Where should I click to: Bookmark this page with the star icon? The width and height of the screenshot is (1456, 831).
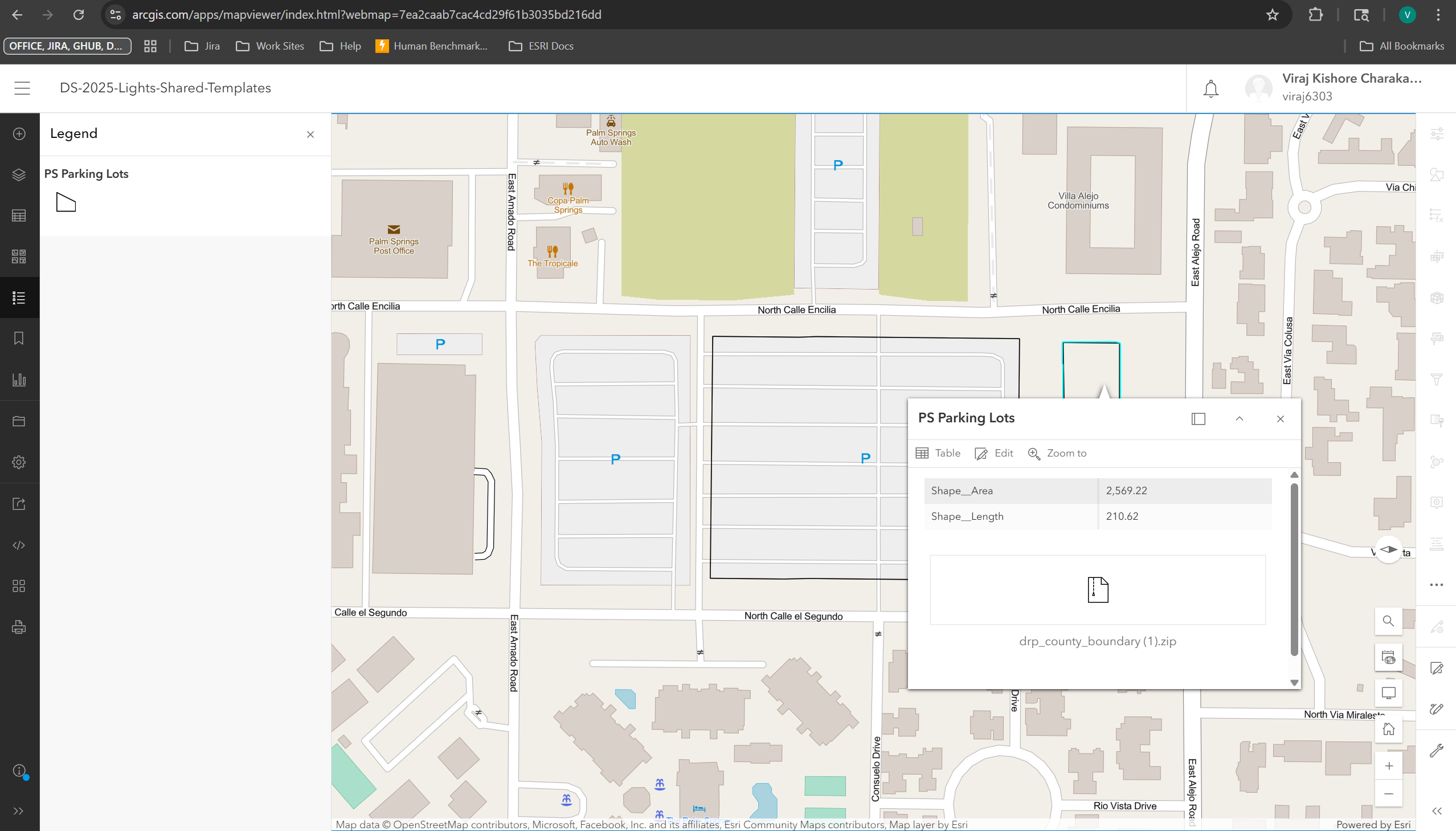click(1273, 15)
